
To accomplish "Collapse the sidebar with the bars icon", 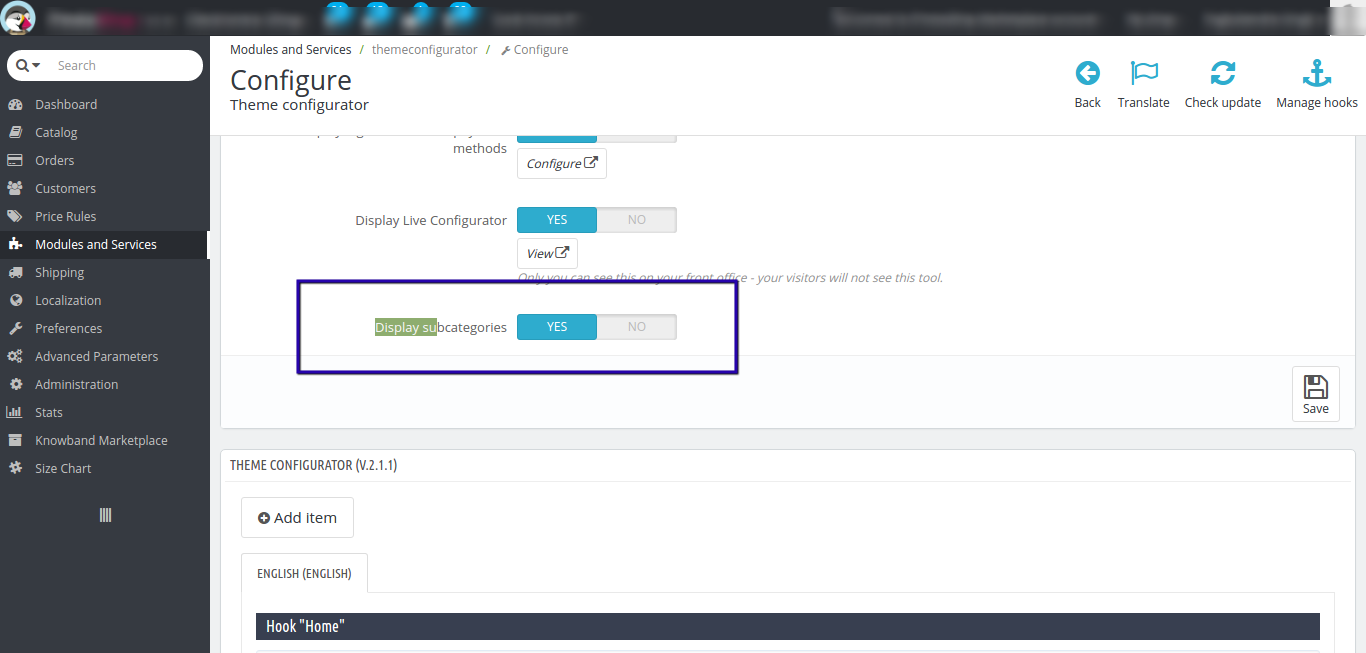I will pyautogui.click(x=105, y=515).
